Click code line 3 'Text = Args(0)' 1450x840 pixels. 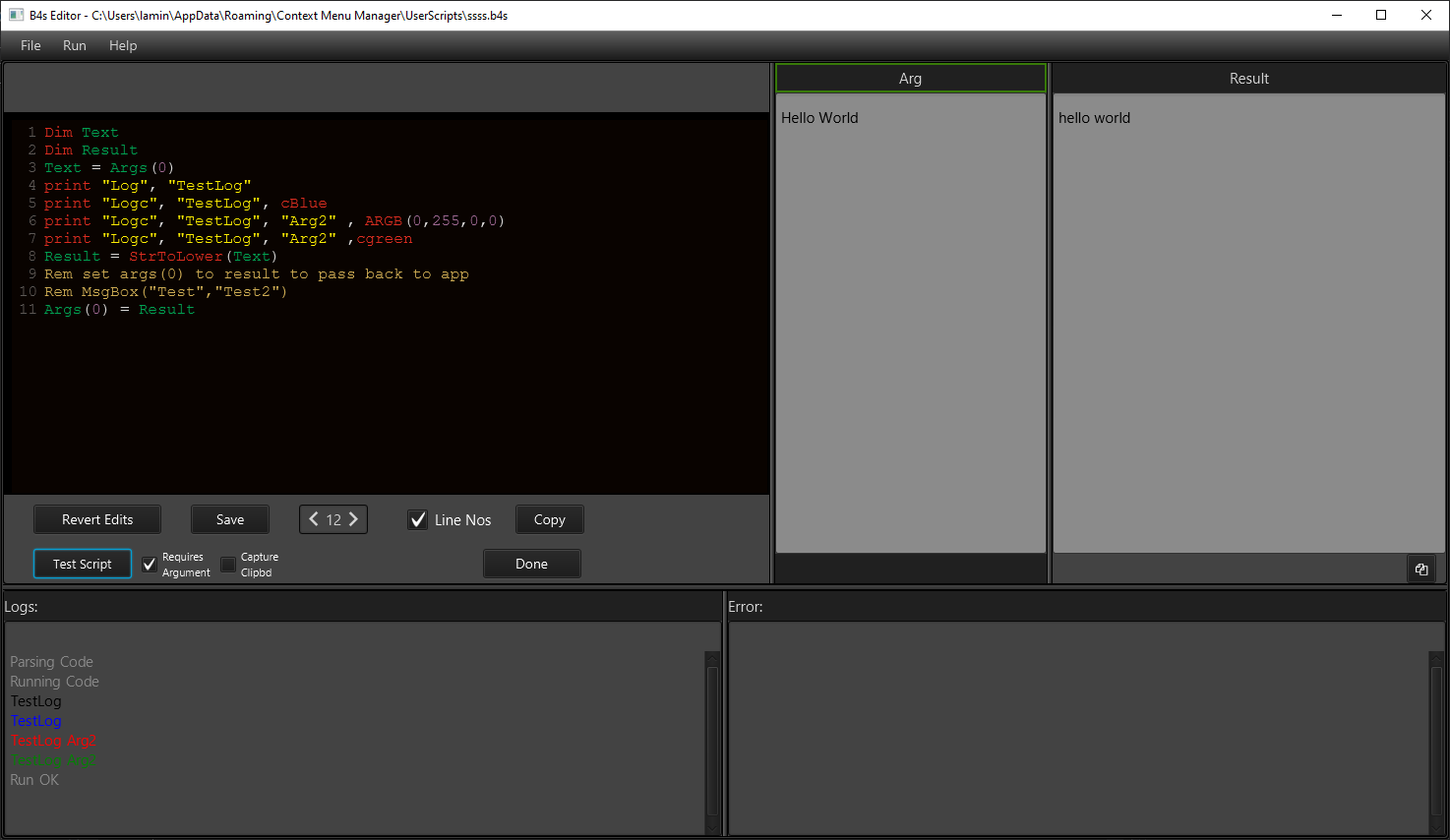[109, 168]
